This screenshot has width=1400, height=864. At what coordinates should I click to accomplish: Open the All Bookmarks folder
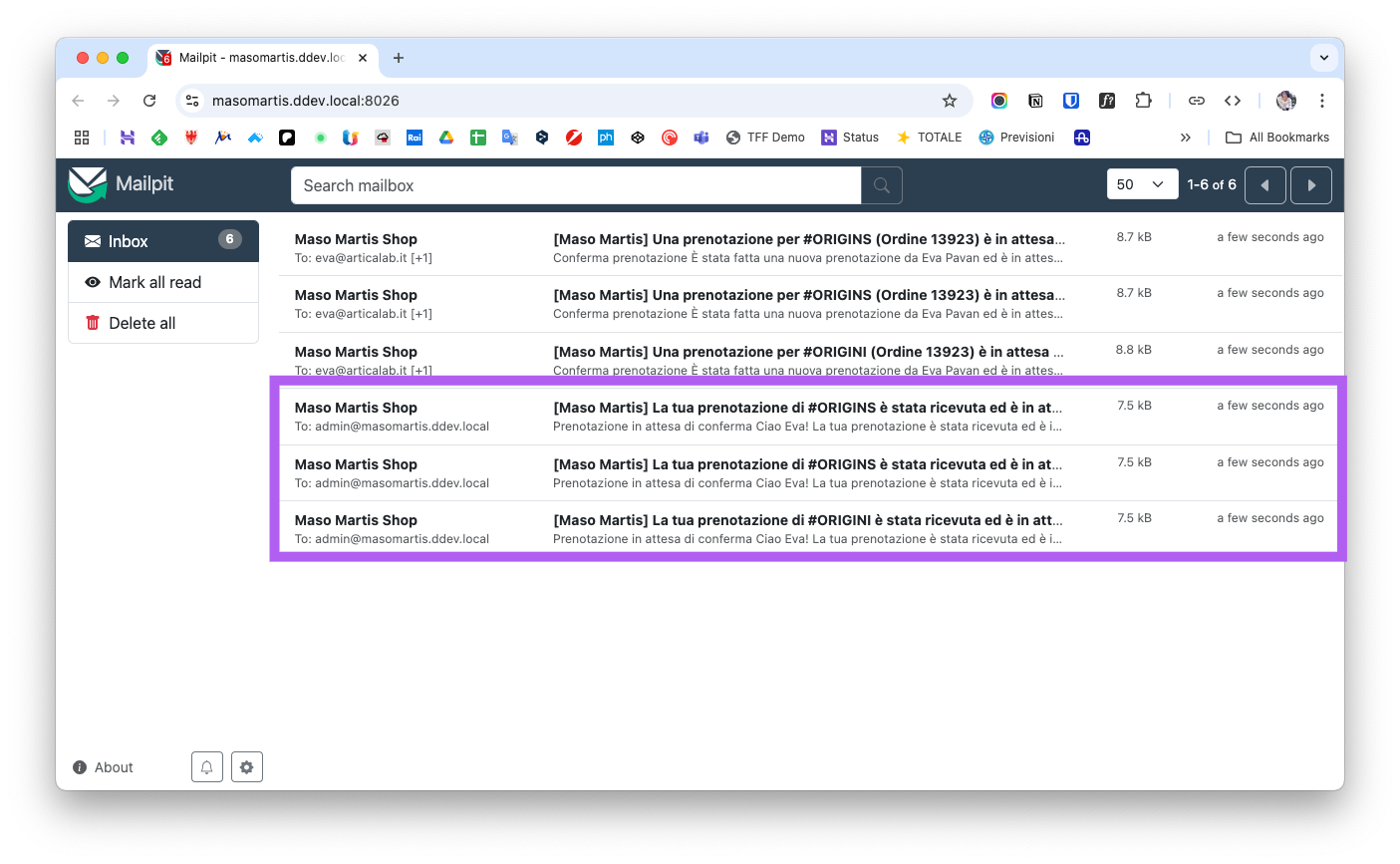click(1277, 138)
